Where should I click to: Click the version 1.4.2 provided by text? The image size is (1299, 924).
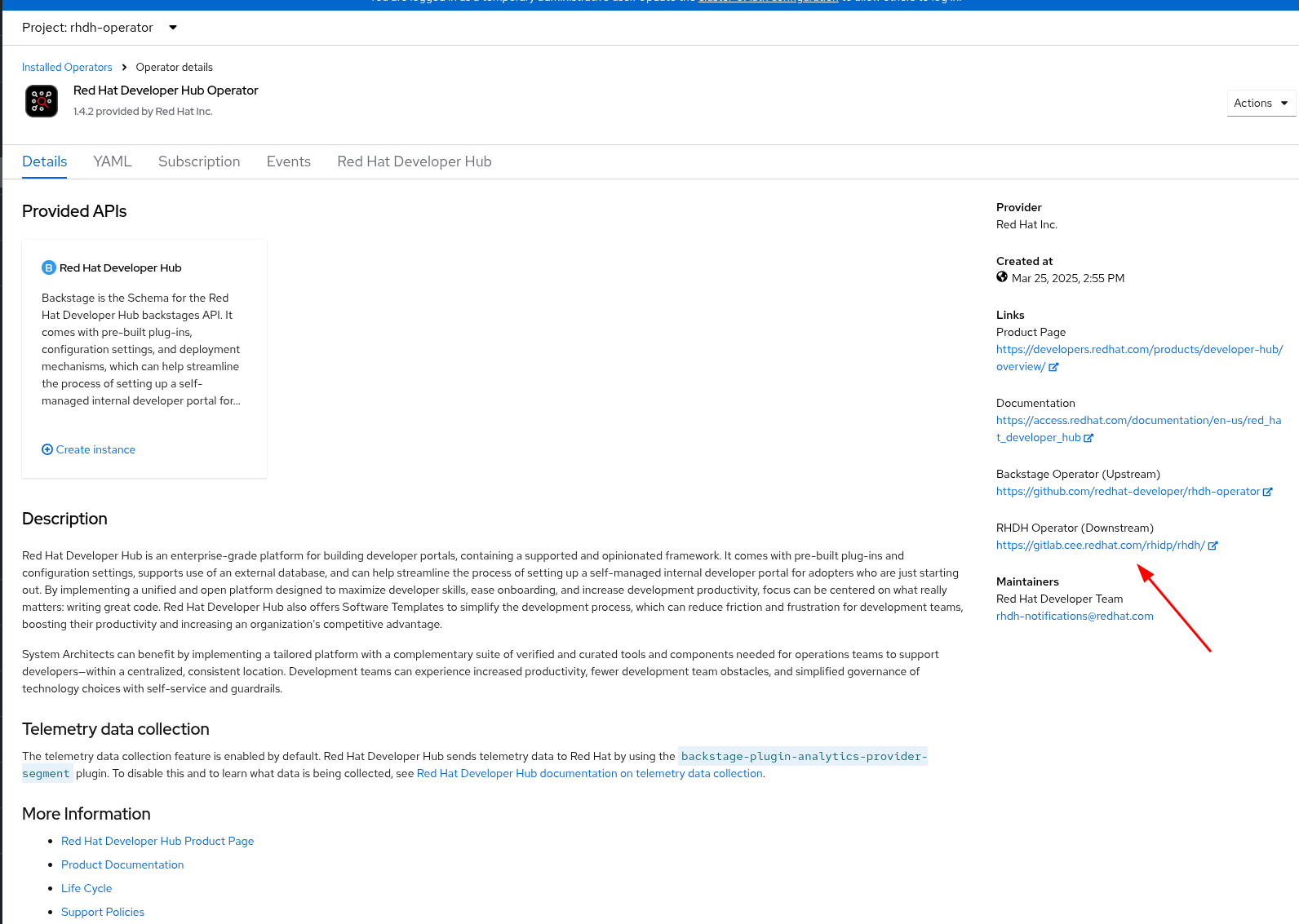click(143, 112)
